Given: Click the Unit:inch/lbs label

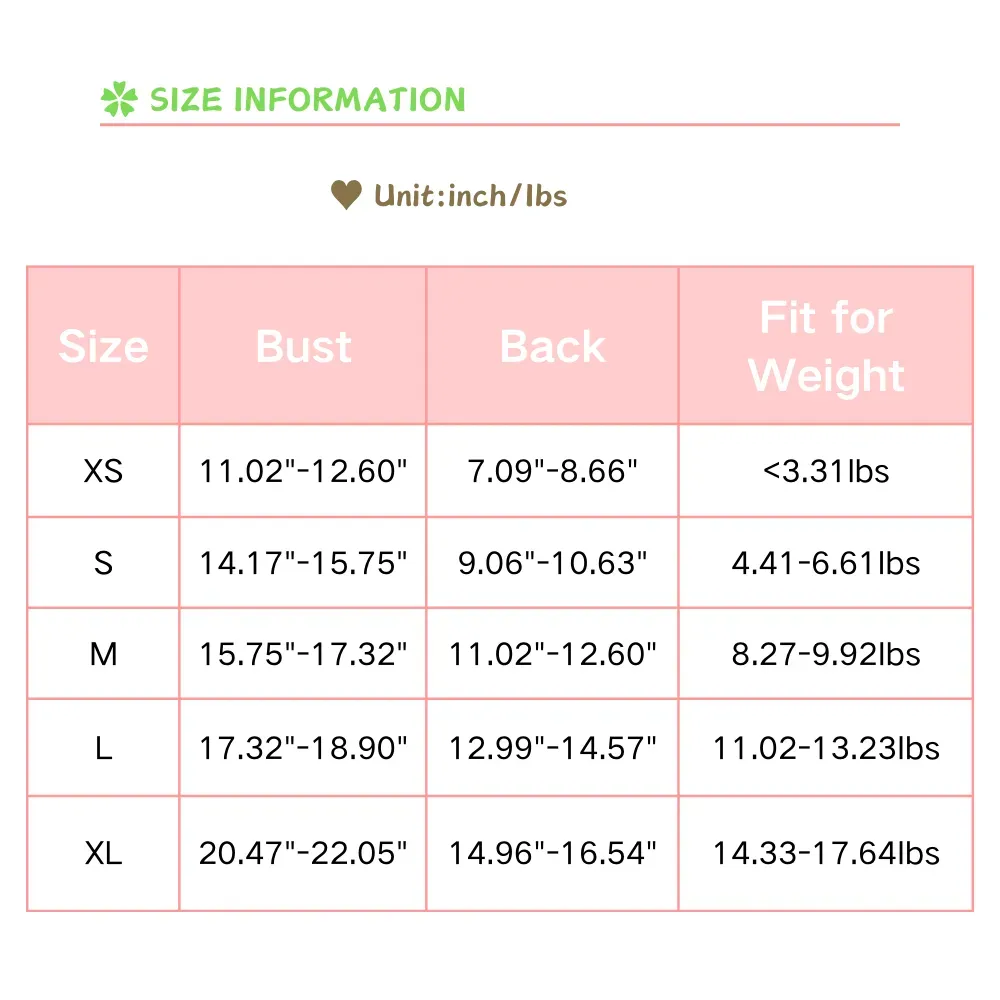Looking at the screenshot, I should coord(470,195).
